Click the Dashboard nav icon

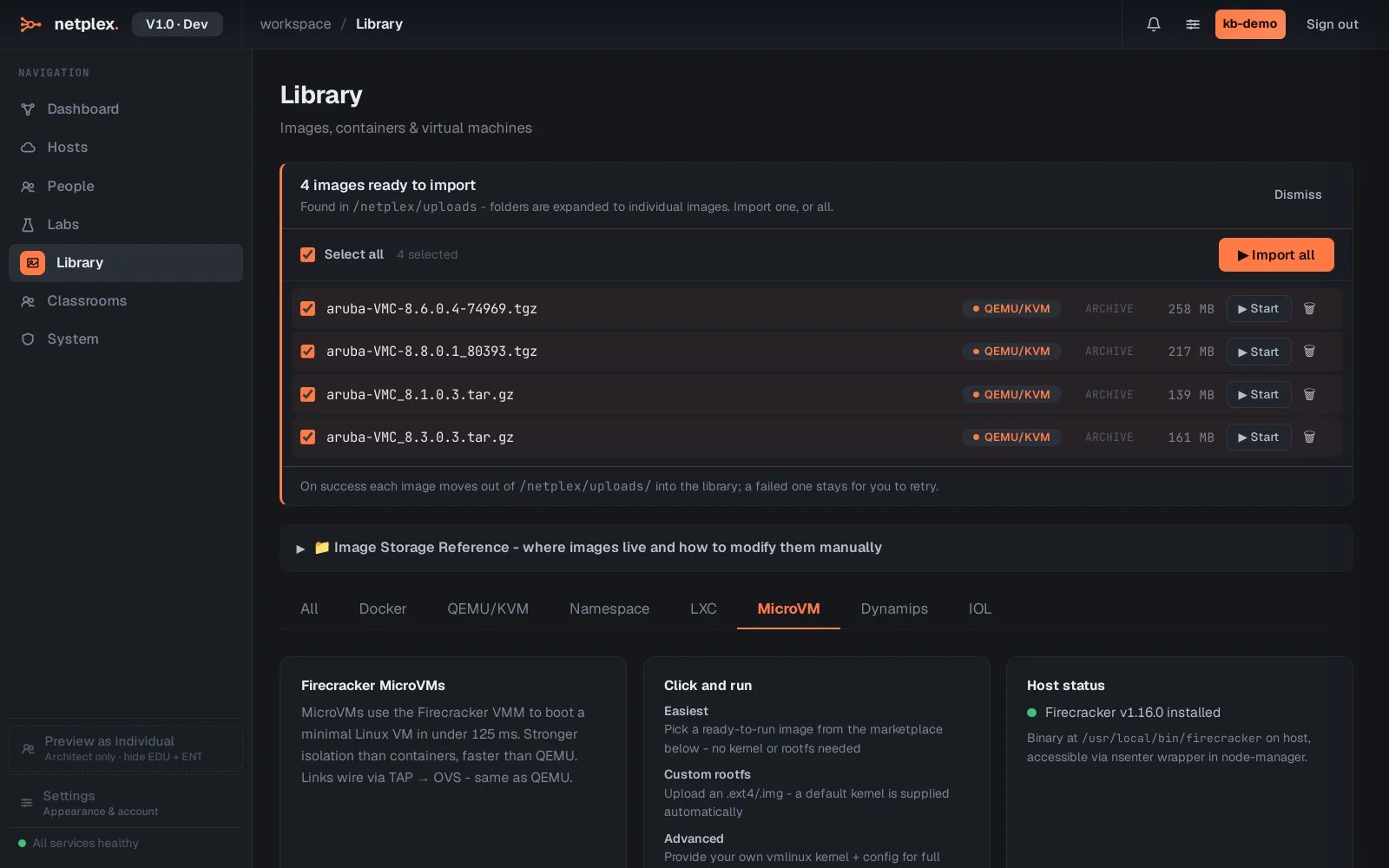(28, 109)
